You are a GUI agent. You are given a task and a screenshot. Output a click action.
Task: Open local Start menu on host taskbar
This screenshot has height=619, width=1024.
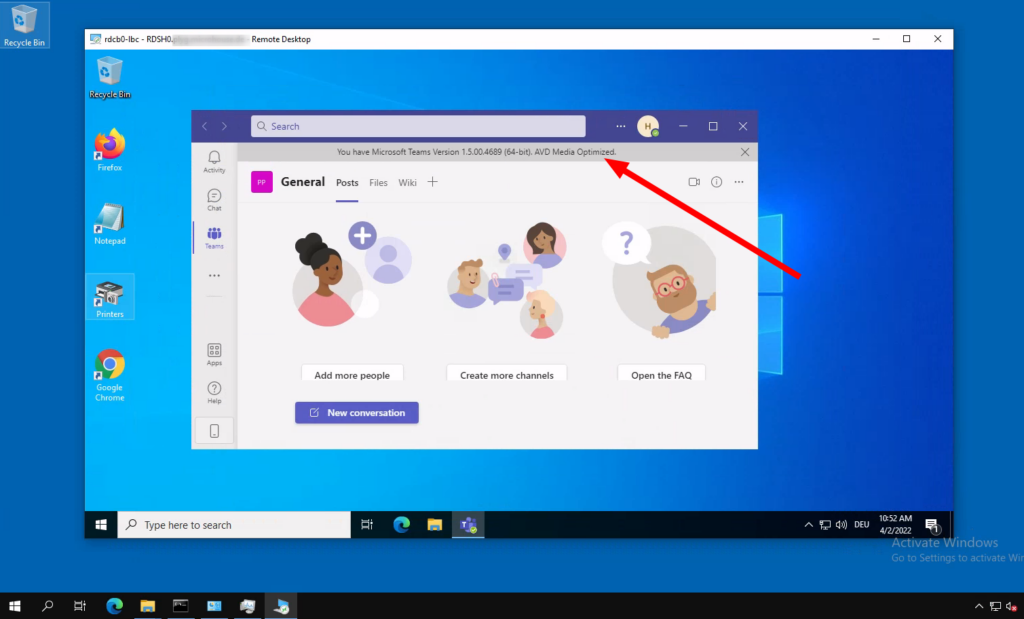coord(14,606)
